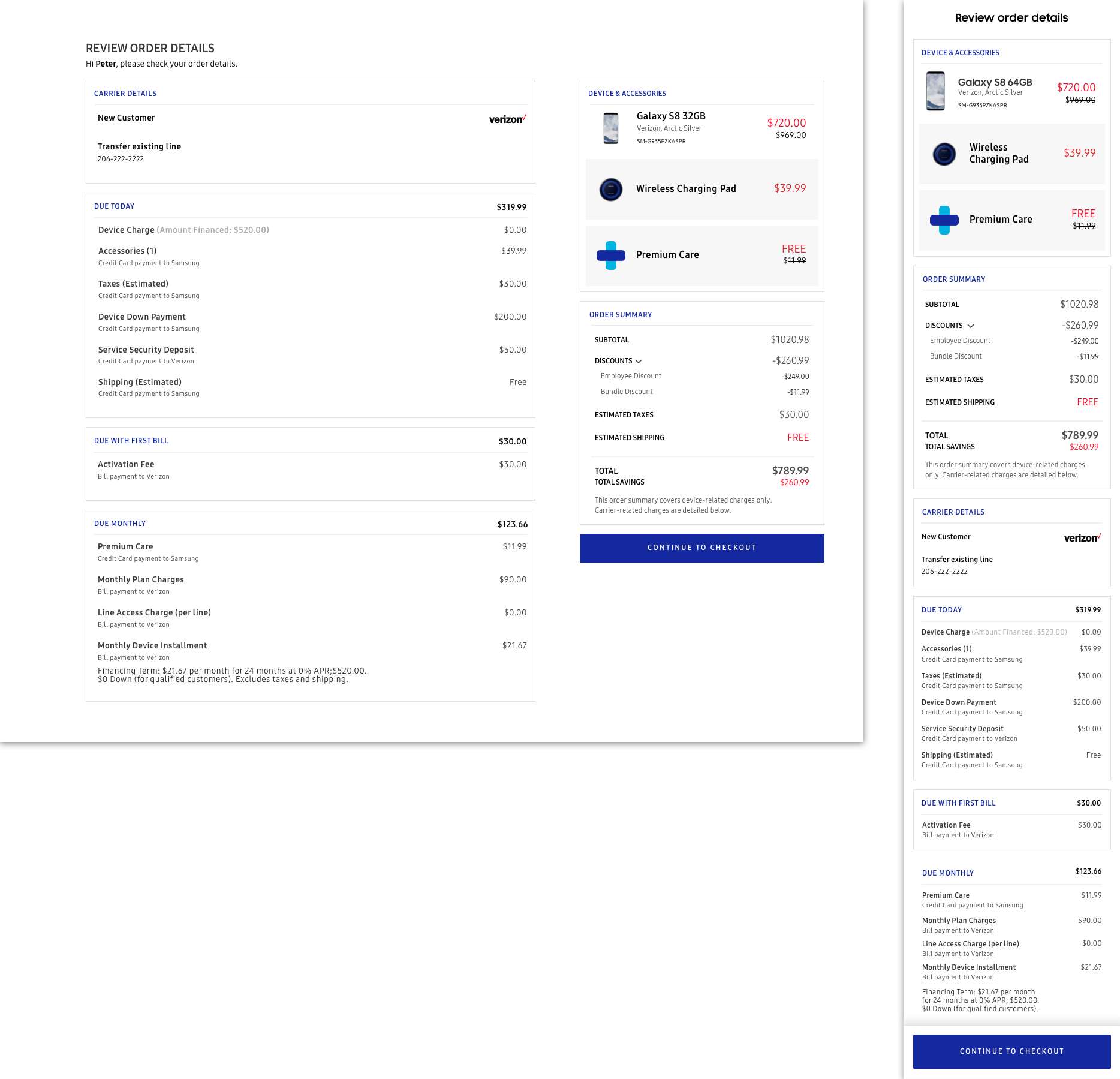Click Employee Discount row in desktop summary
The width and height of the screenshot is (1120, 1079).
click(x=631, y=376)
